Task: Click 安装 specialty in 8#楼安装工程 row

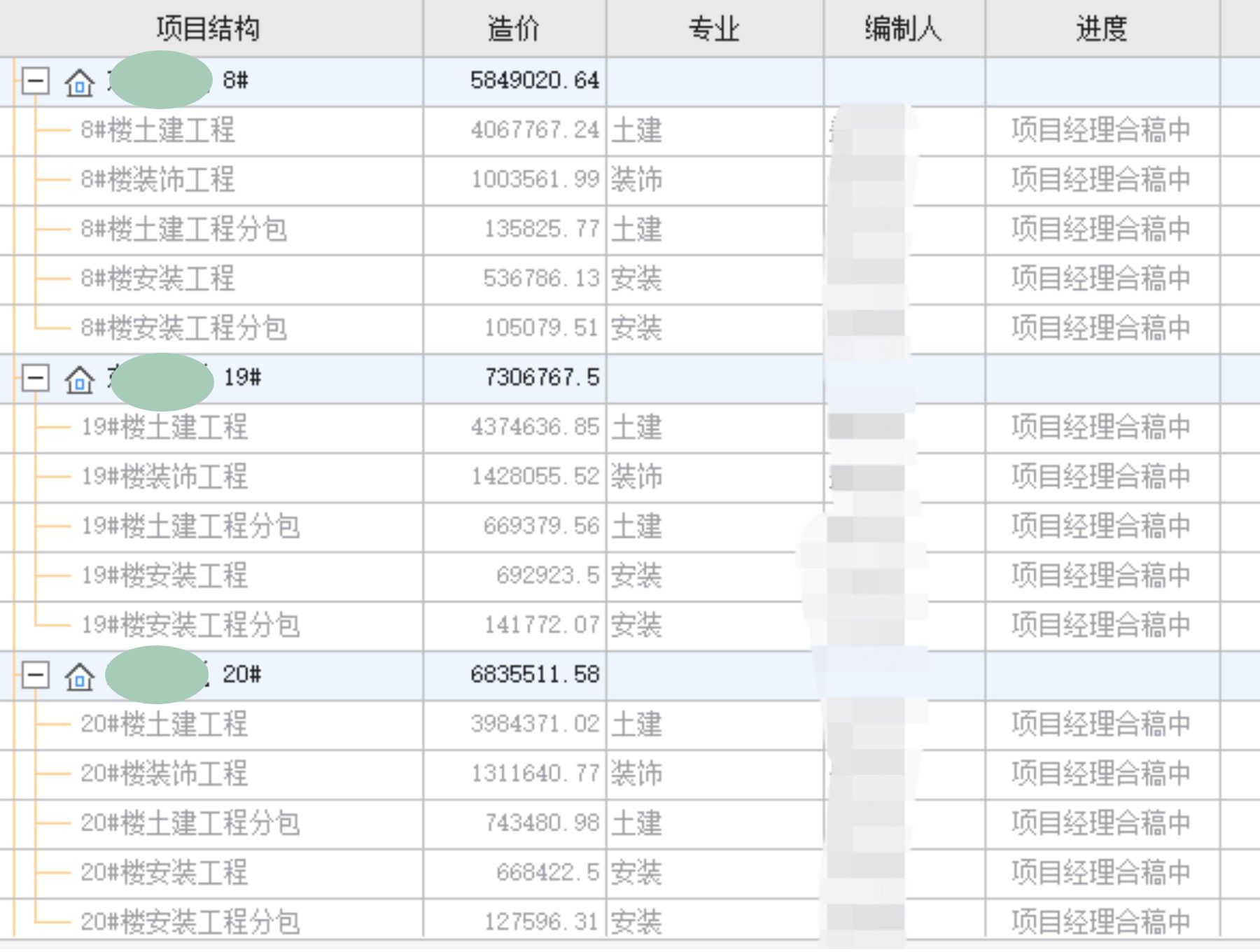Action: 636,279
